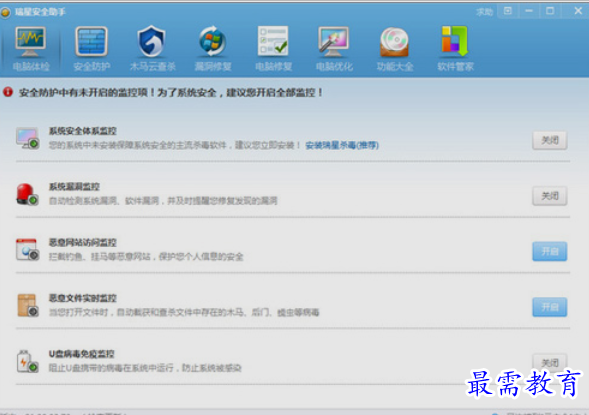
Task: Click the U盘病毒免疫监控 heading
Action: point(82,354)
